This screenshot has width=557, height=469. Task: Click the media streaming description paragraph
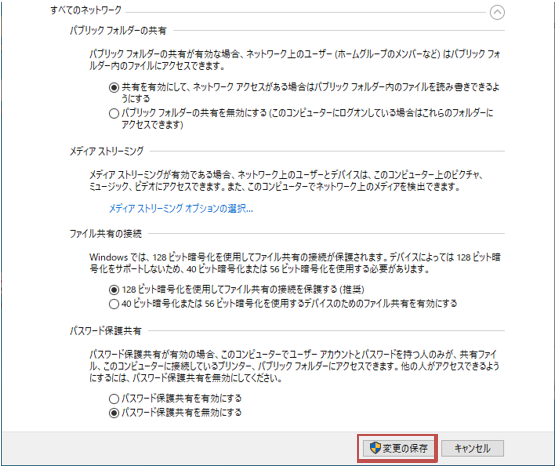point(286,180)
